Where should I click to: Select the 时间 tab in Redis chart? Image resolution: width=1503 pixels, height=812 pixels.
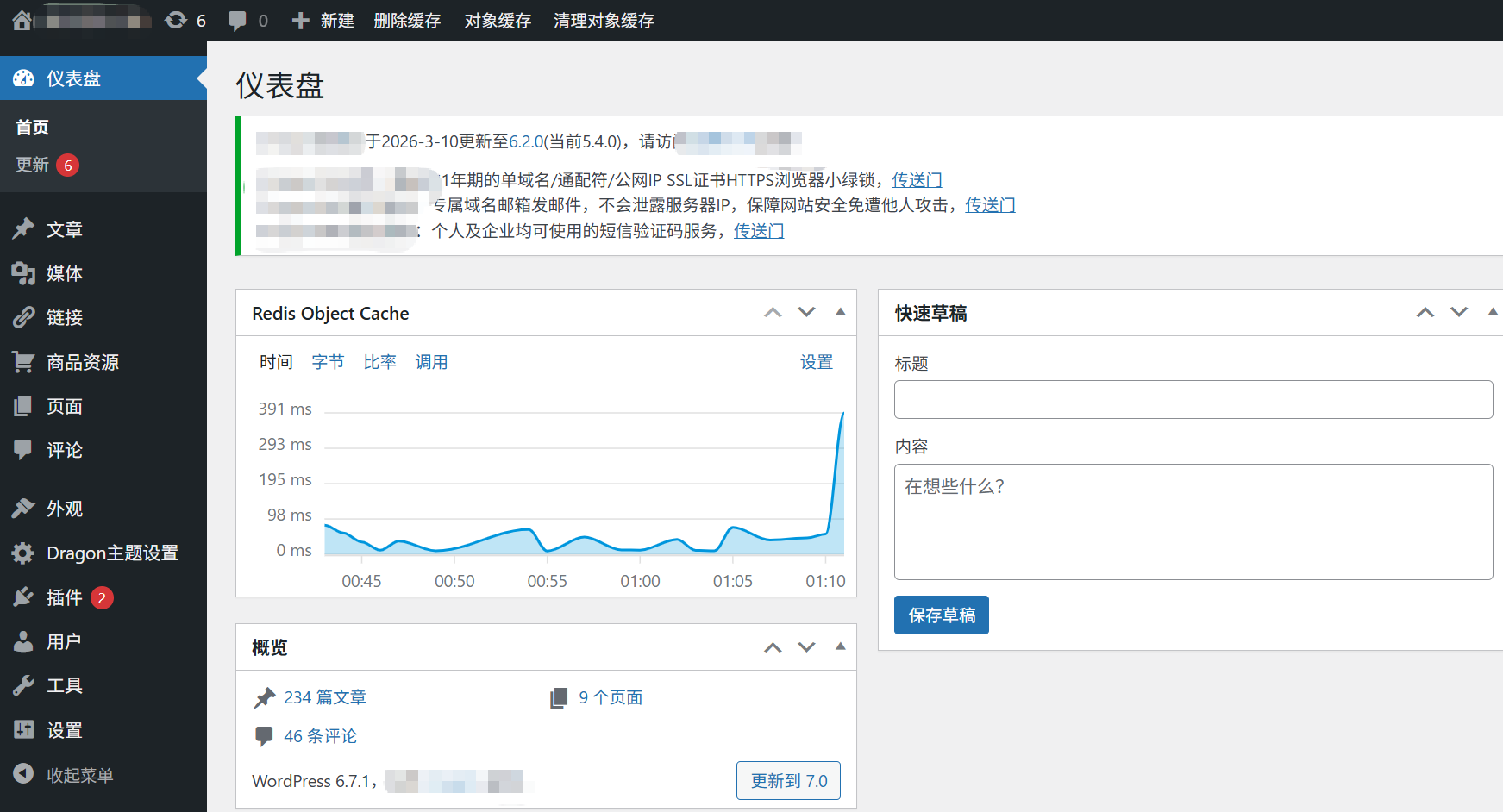276,362
